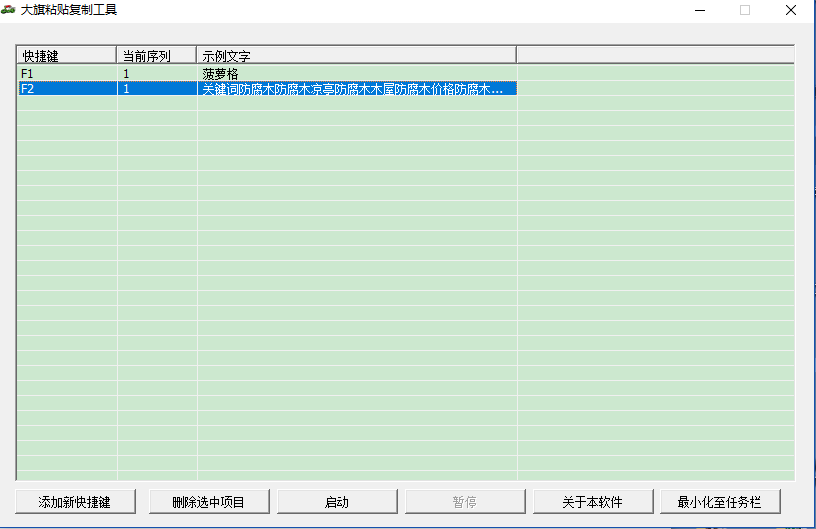Click the greyed-out 暂停 button
Viewport: 816px width, 529px height.
(465, 502)
